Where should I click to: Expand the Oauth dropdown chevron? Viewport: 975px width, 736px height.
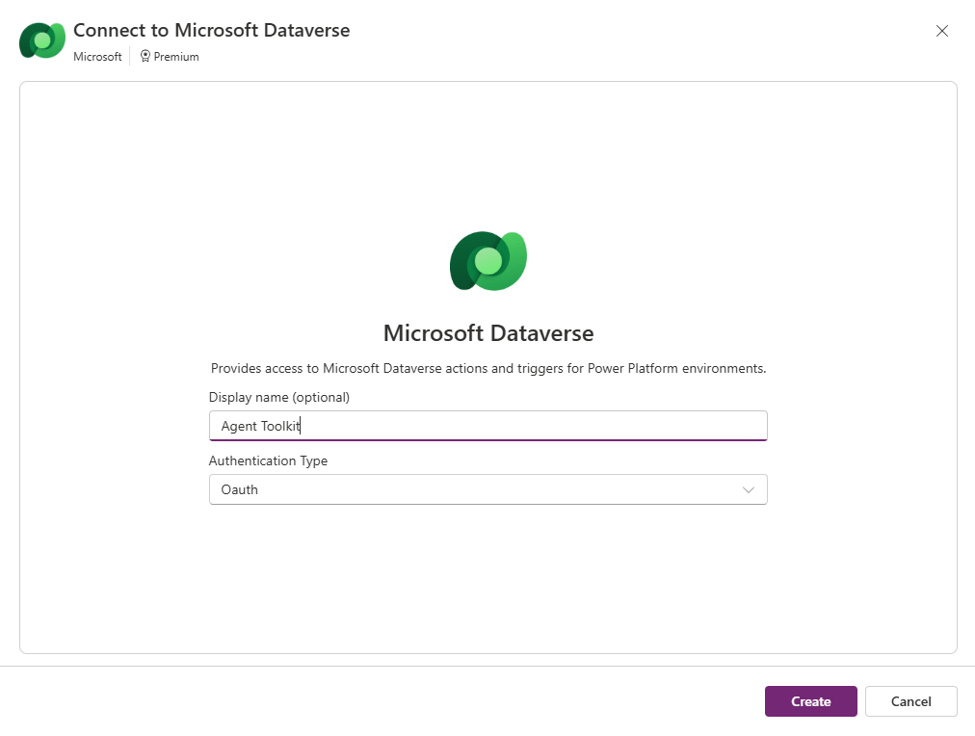coord(748,490)
